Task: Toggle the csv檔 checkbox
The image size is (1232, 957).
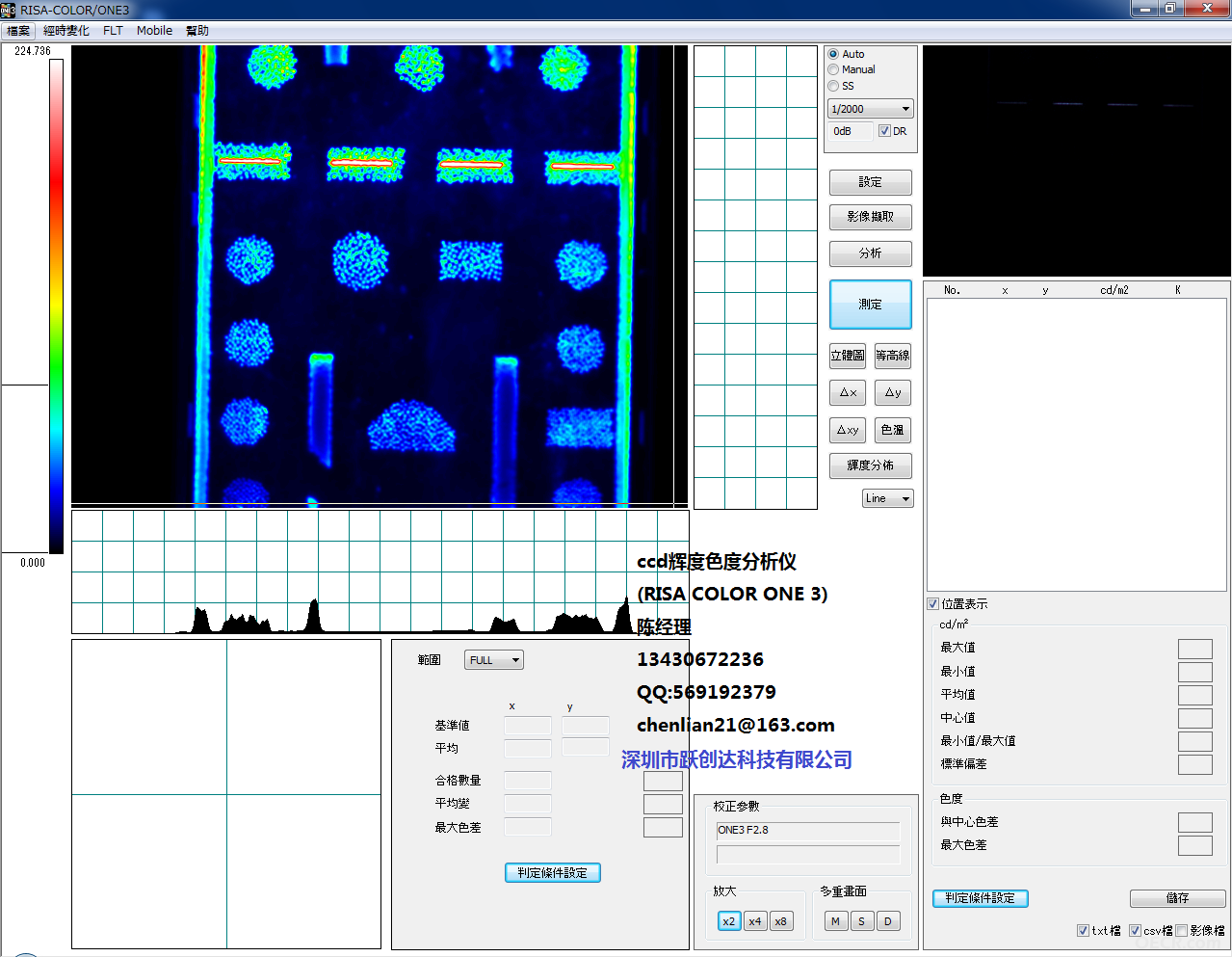Action: [1135, 931]
